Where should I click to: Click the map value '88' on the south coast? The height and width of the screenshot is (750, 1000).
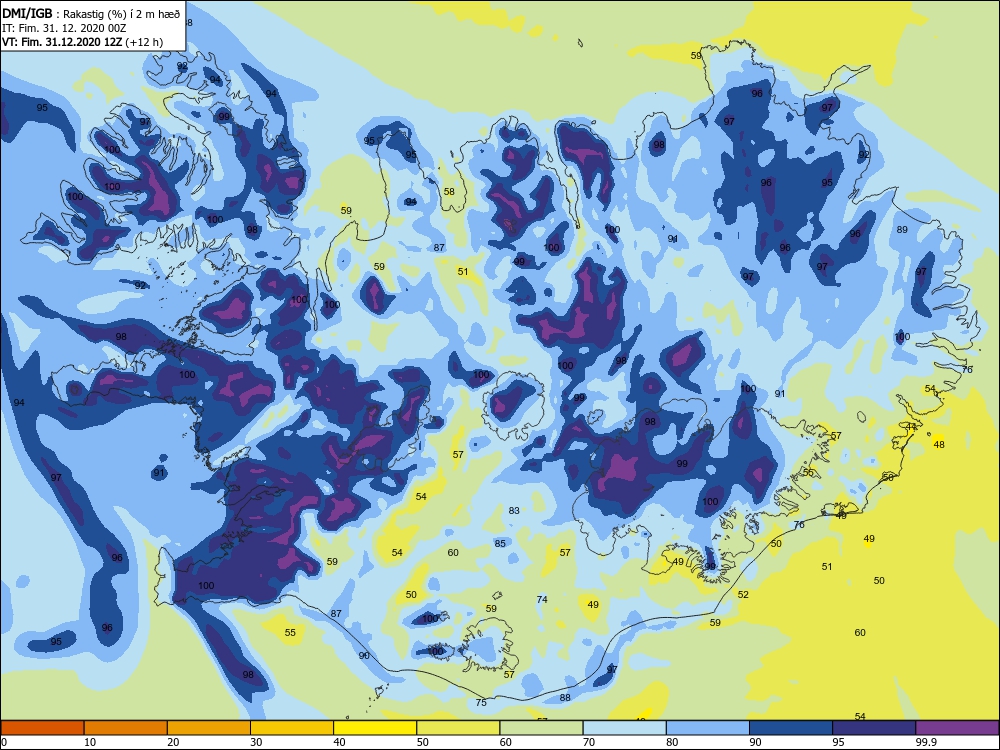565,698
